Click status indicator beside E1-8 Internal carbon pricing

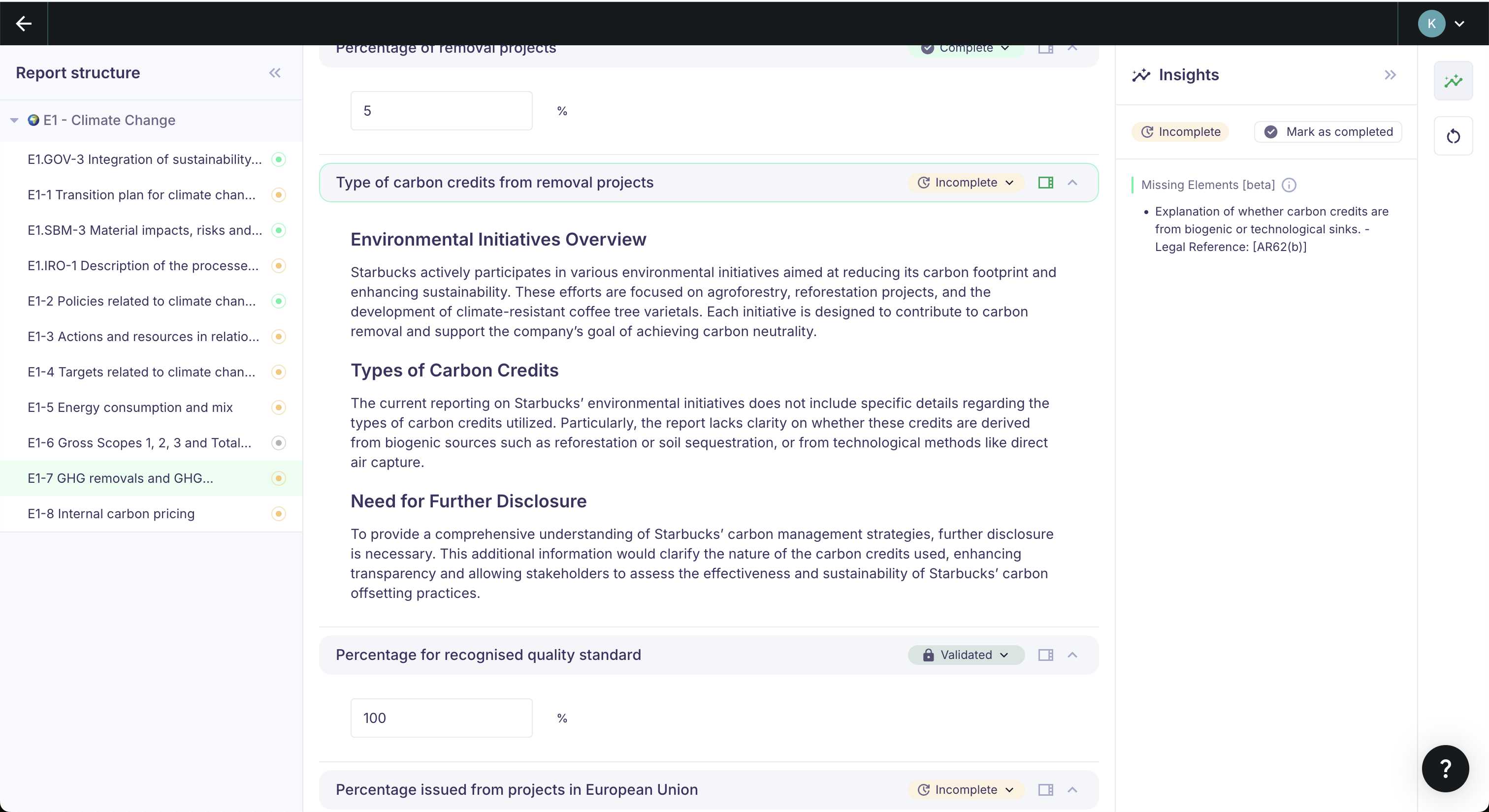[x=279, y=514]
